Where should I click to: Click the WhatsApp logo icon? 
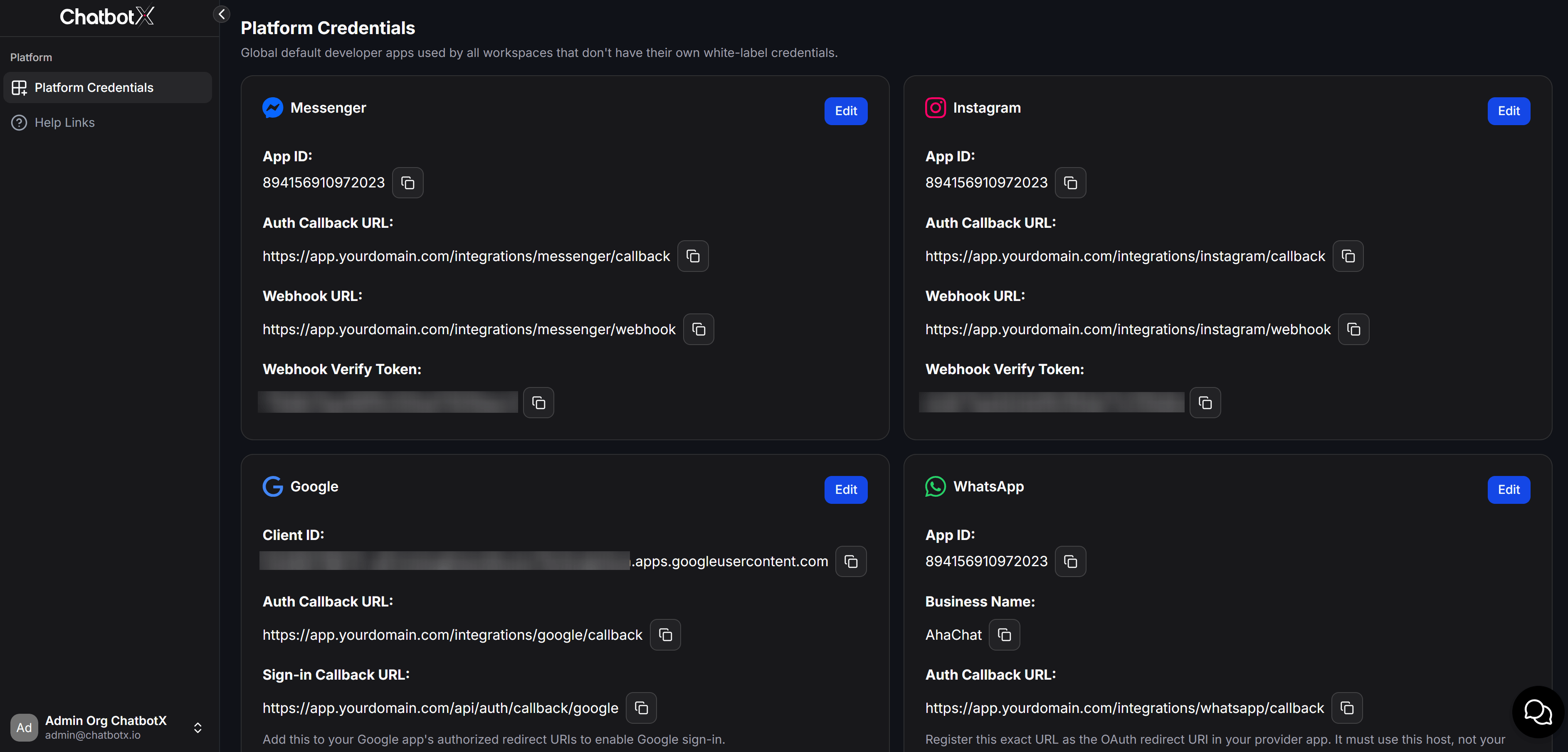(x=936, y=486)
